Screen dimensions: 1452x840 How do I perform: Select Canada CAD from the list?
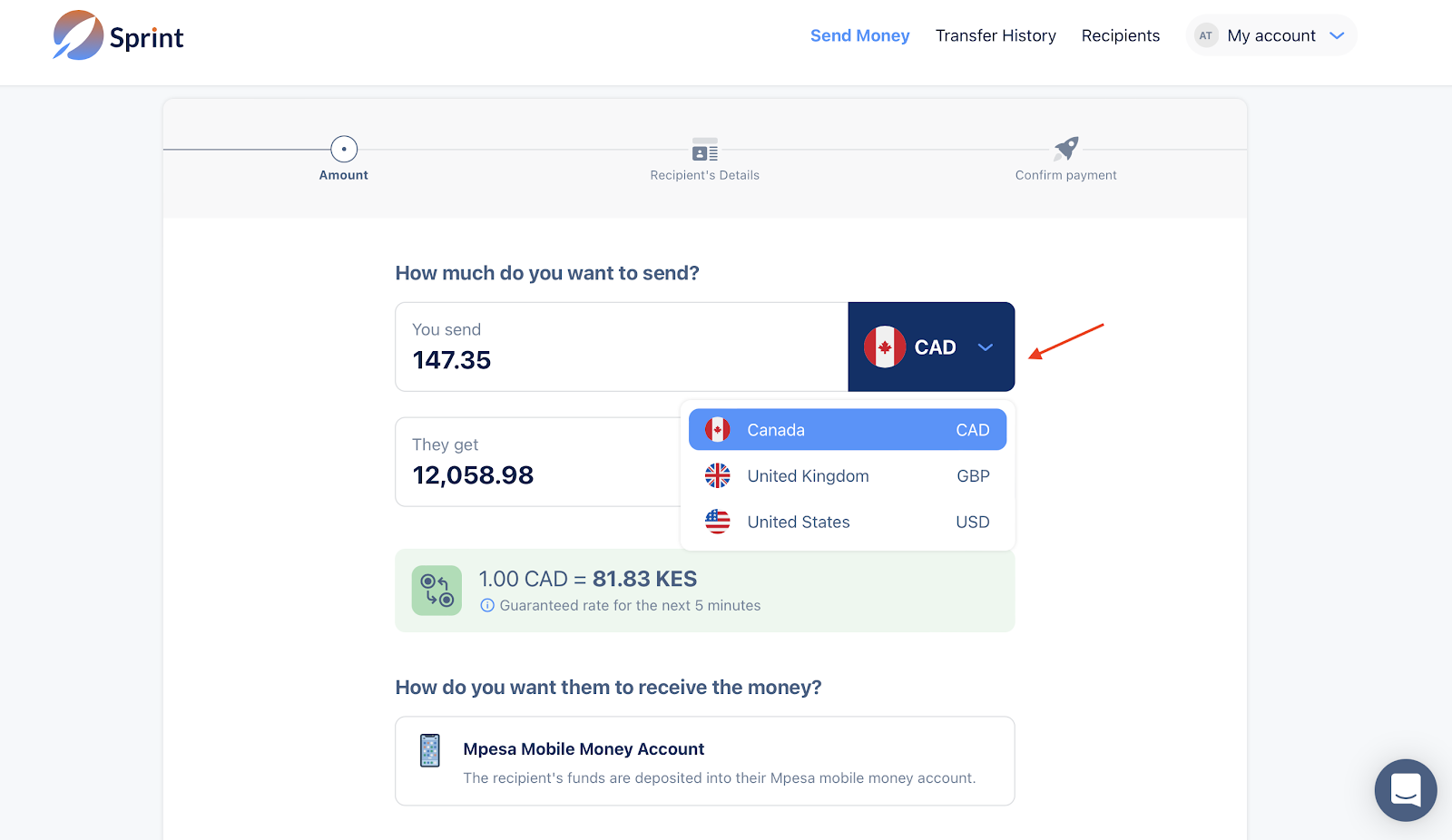coord(847,430)
